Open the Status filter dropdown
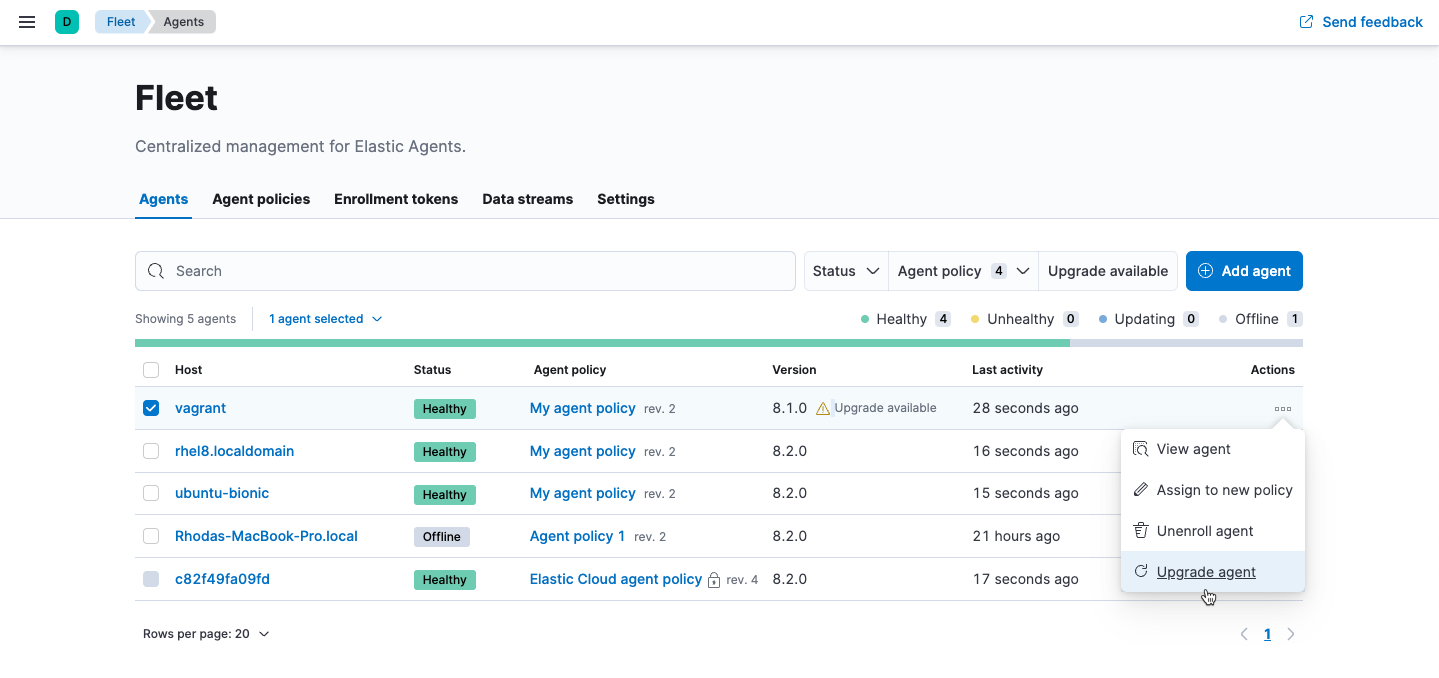Image resolution: width=1439 pixels, height=678 pixels. coord(845,270)
